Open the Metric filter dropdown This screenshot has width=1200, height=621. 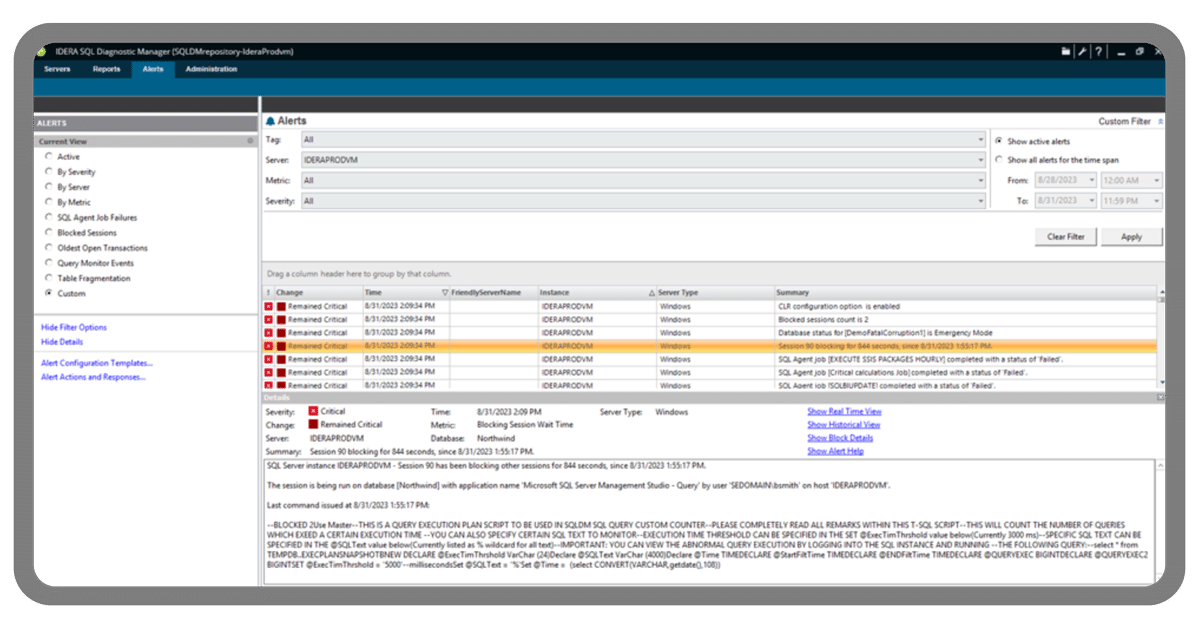pos(979,178)
